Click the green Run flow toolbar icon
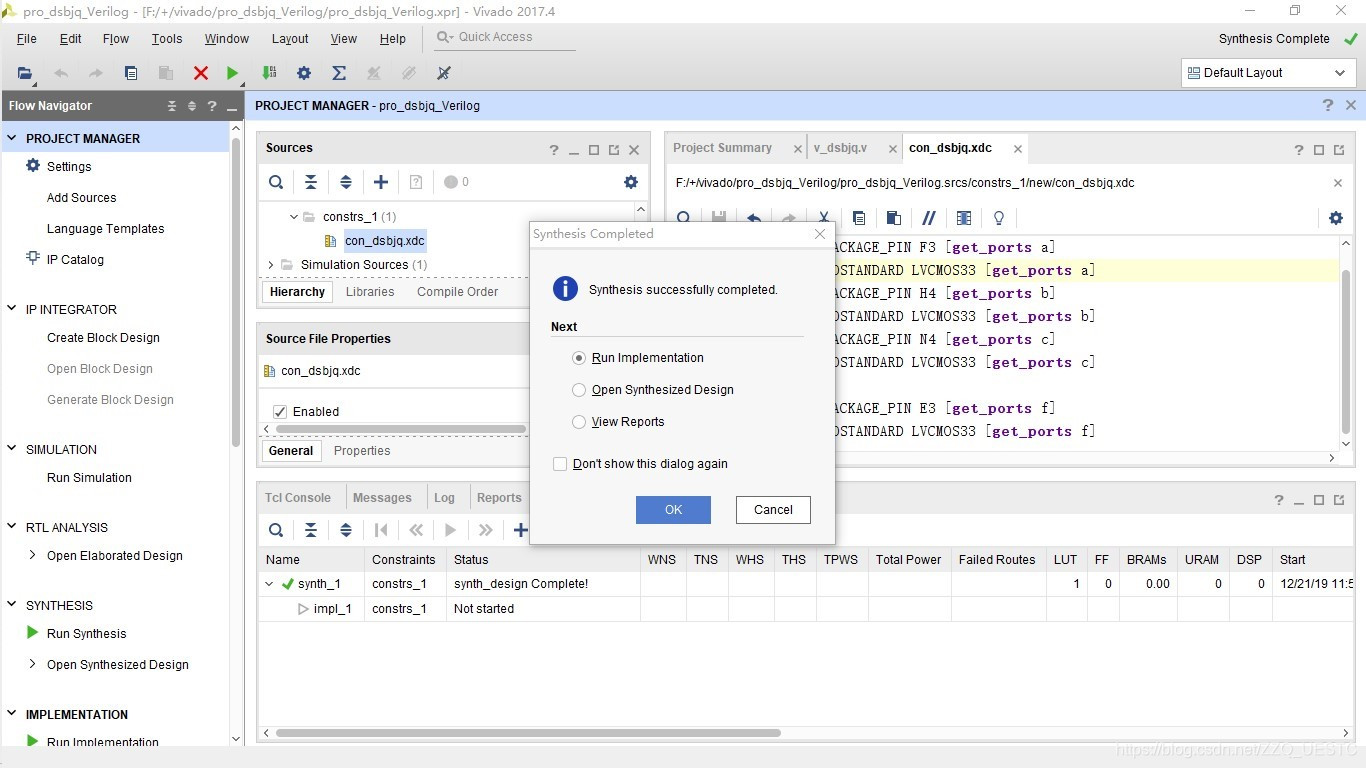 [233, 73]
